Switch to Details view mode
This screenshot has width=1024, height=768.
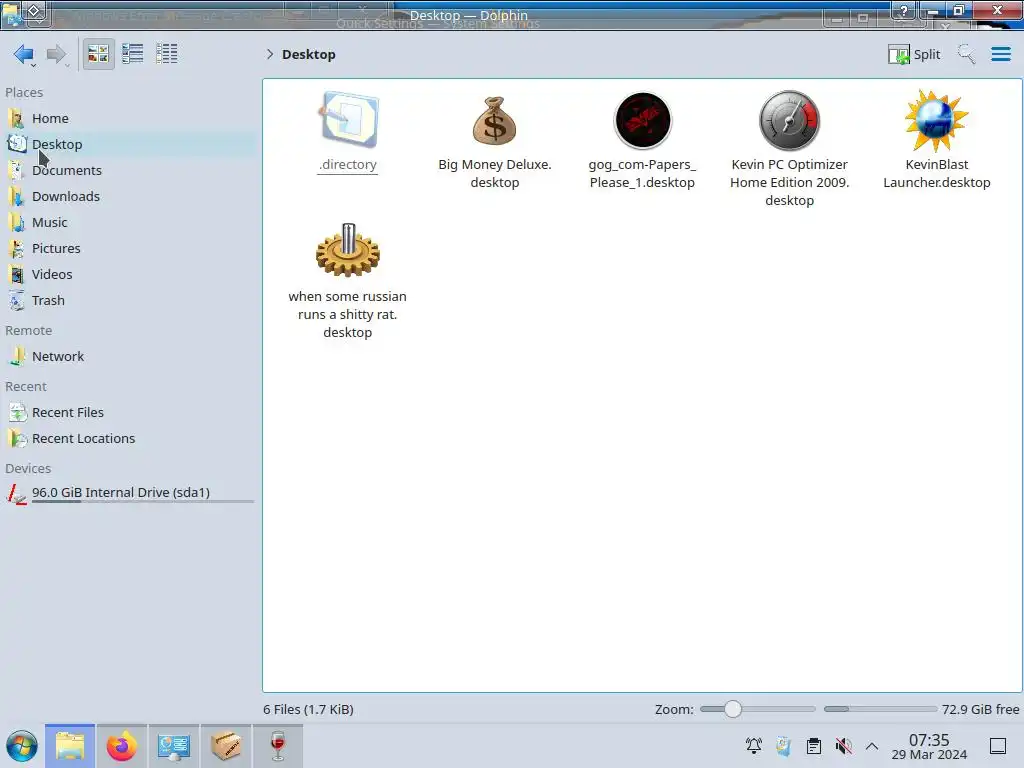(167, 54)
